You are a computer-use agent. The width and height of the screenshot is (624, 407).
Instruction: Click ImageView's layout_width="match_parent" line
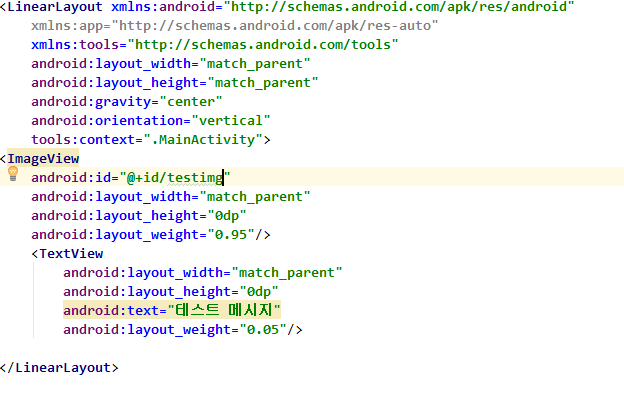tap(171, 197)
